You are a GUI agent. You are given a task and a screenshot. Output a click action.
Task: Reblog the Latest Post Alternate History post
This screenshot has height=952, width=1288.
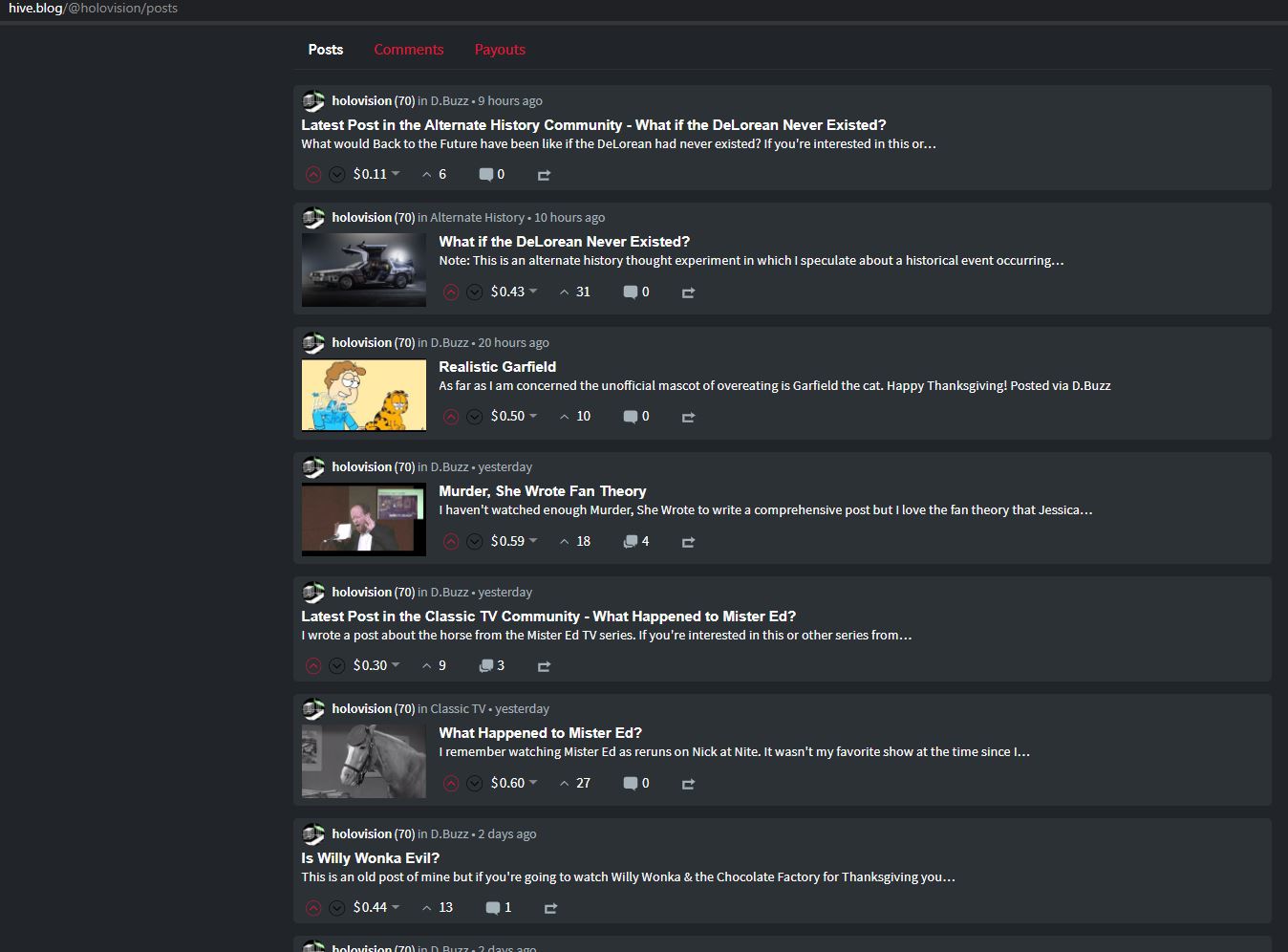(x=544, y=175)
